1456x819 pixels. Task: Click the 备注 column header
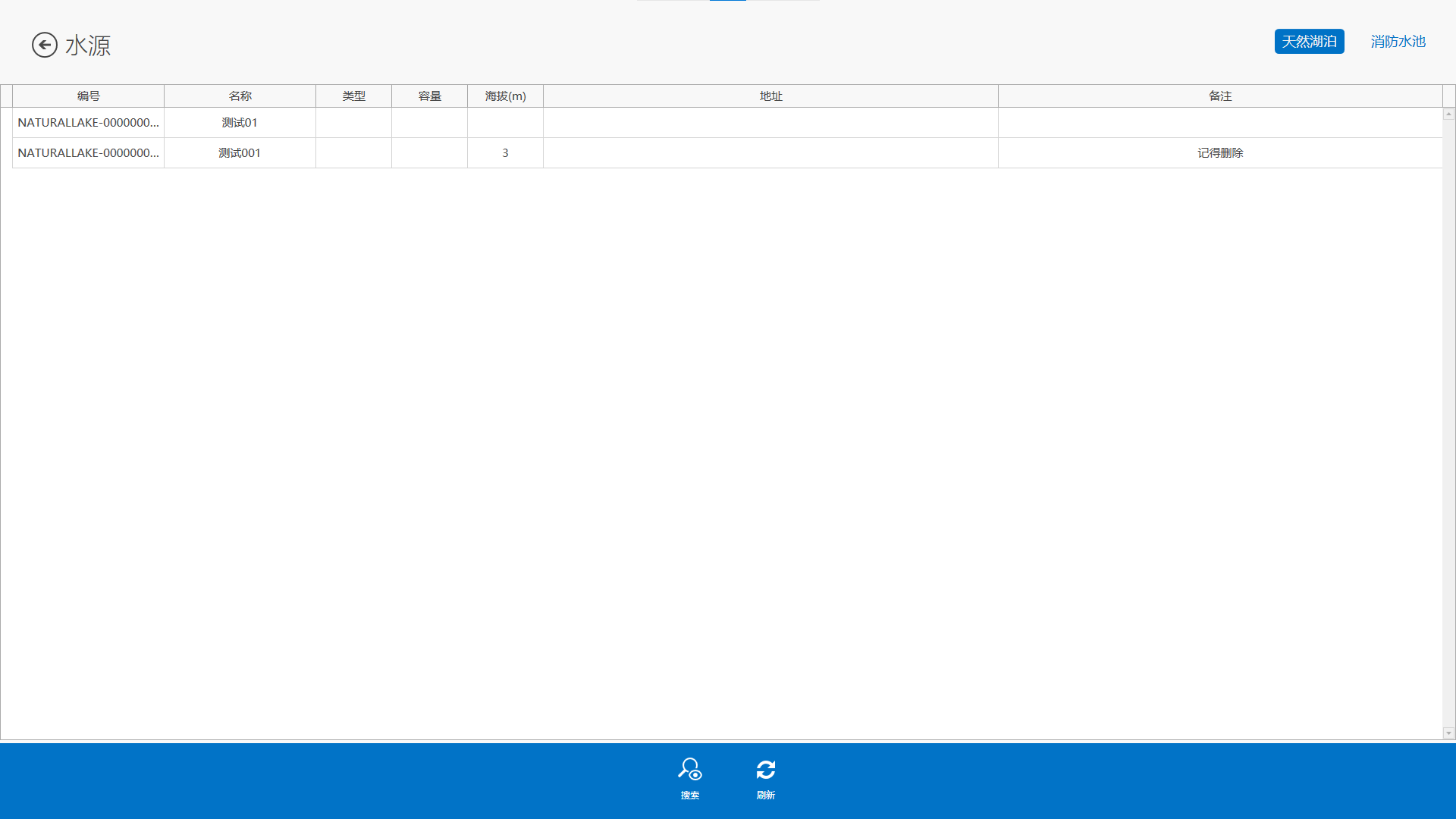[x=1220, y=96]
